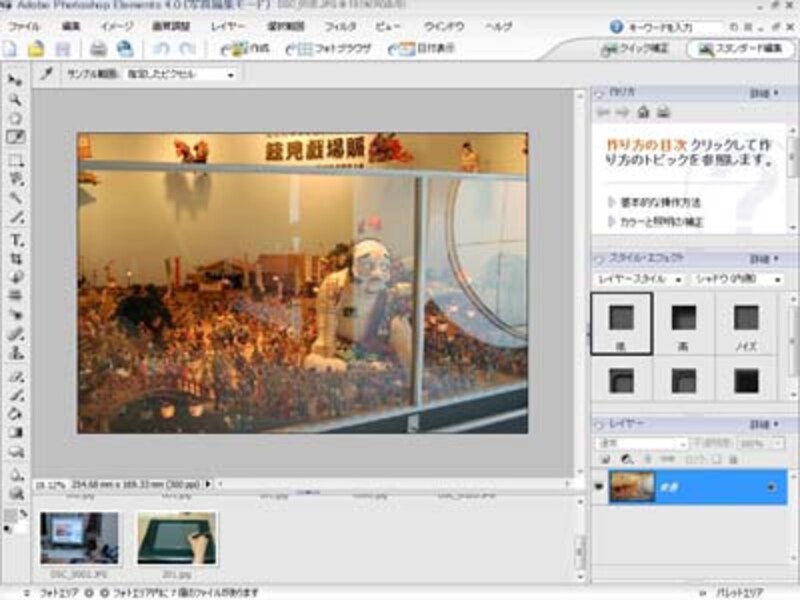
Task: Click the フォトブラウザ (Photo Browser) button
Action: pos(339,48)
